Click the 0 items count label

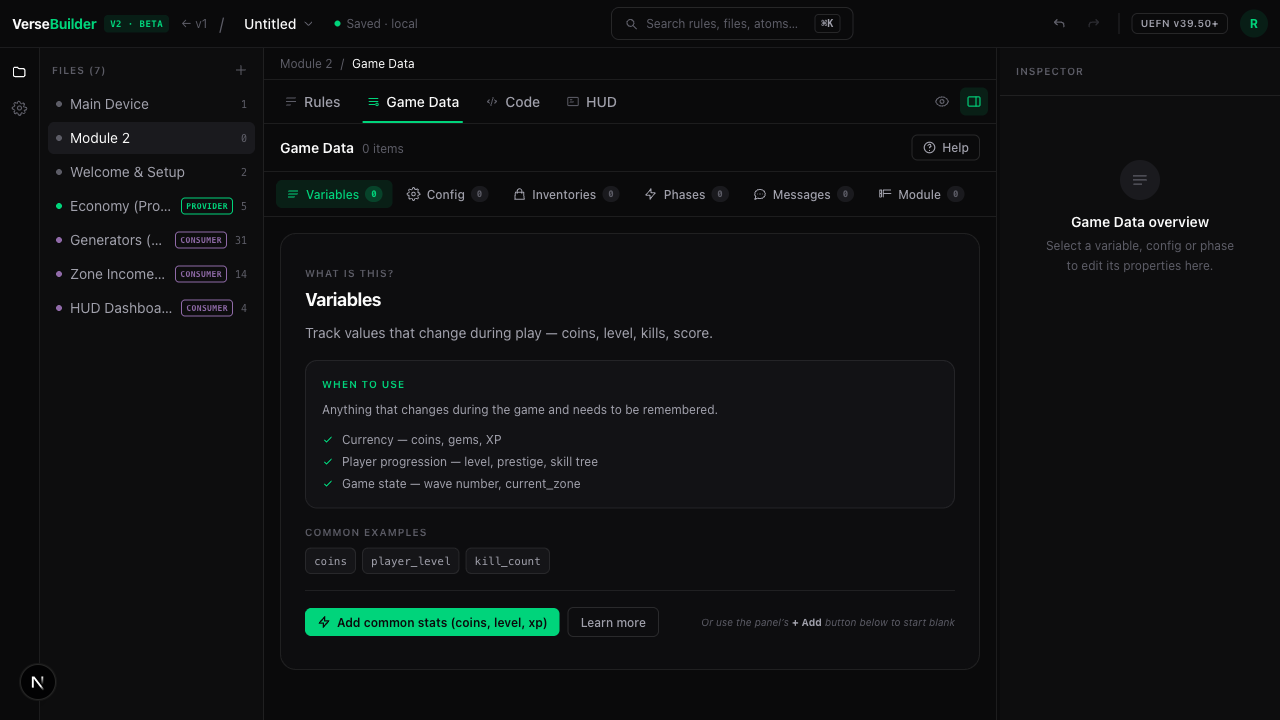point(383,148)
